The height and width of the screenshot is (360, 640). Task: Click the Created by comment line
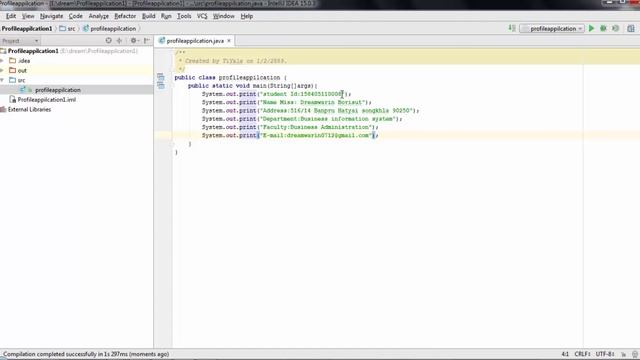233,61
